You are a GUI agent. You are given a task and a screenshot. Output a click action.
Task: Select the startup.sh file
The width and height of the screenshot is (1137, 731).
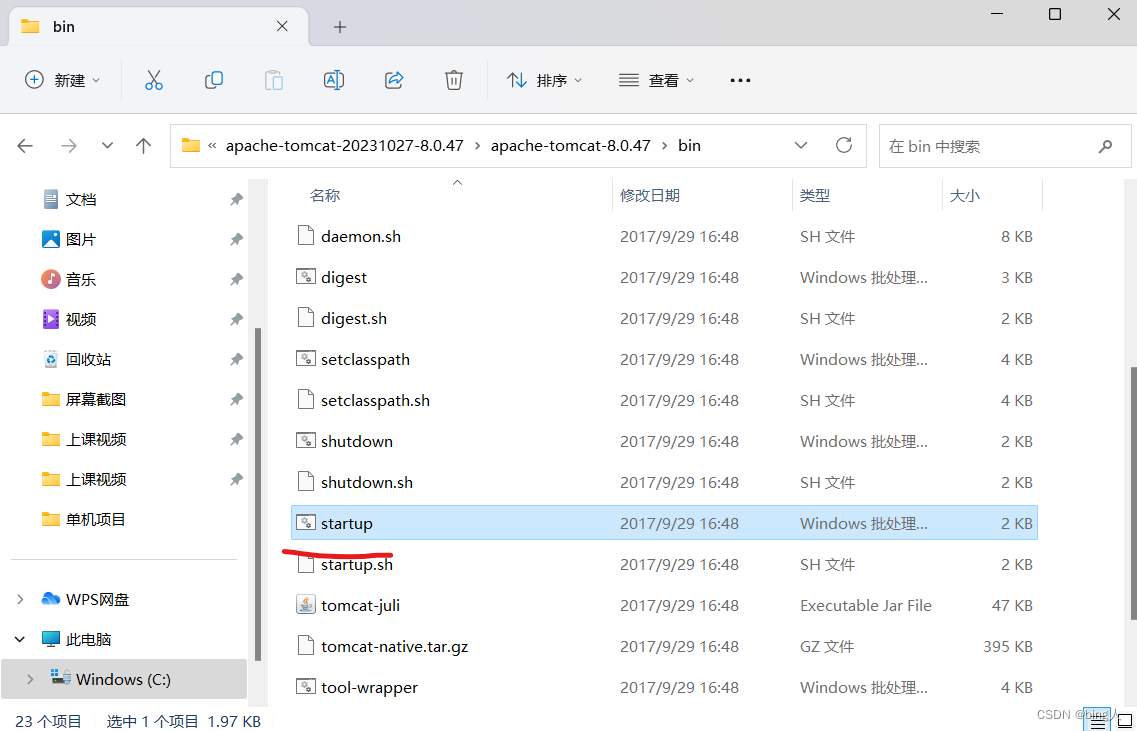[x=663, y=564]
